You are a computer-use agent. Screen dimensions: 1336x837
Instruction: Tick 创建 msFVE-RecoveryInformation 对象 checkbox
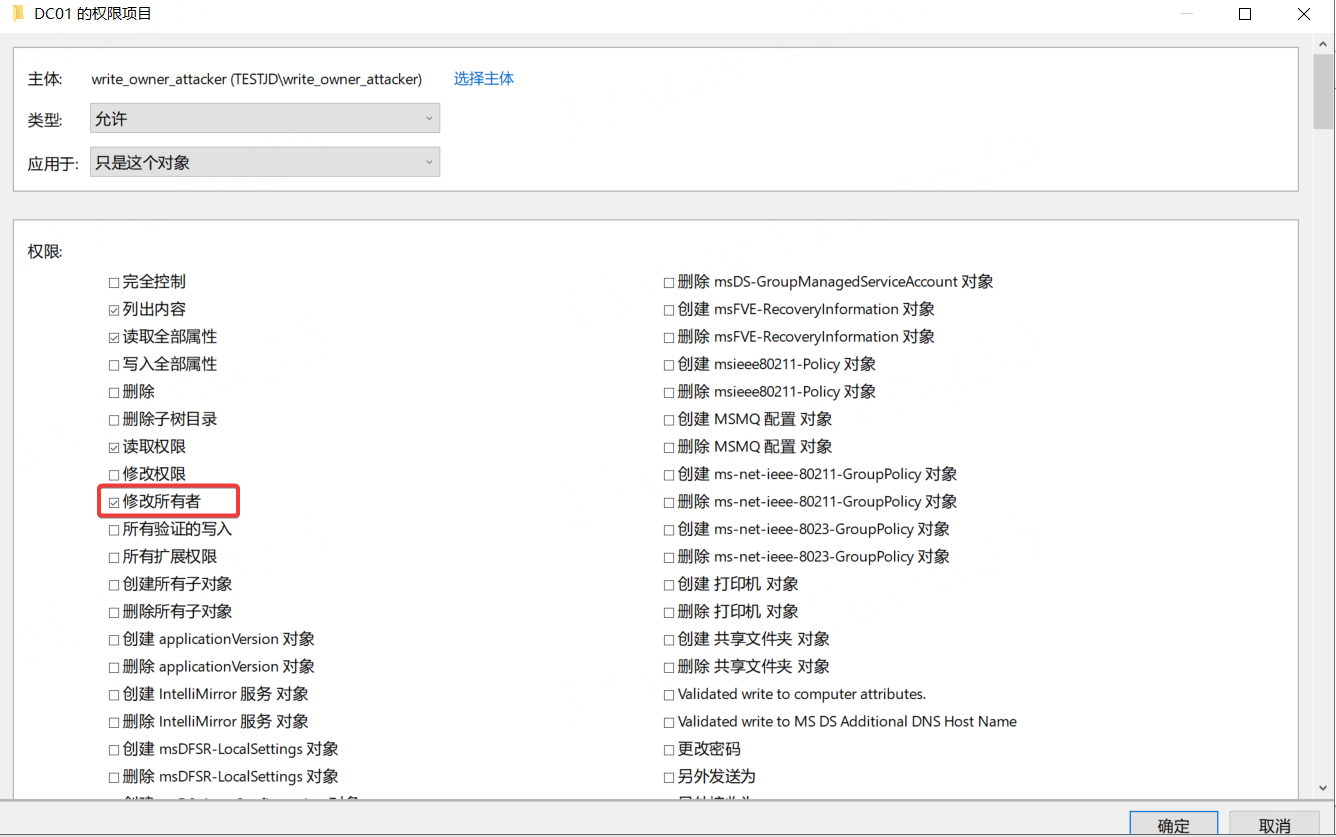pos(669,310)
